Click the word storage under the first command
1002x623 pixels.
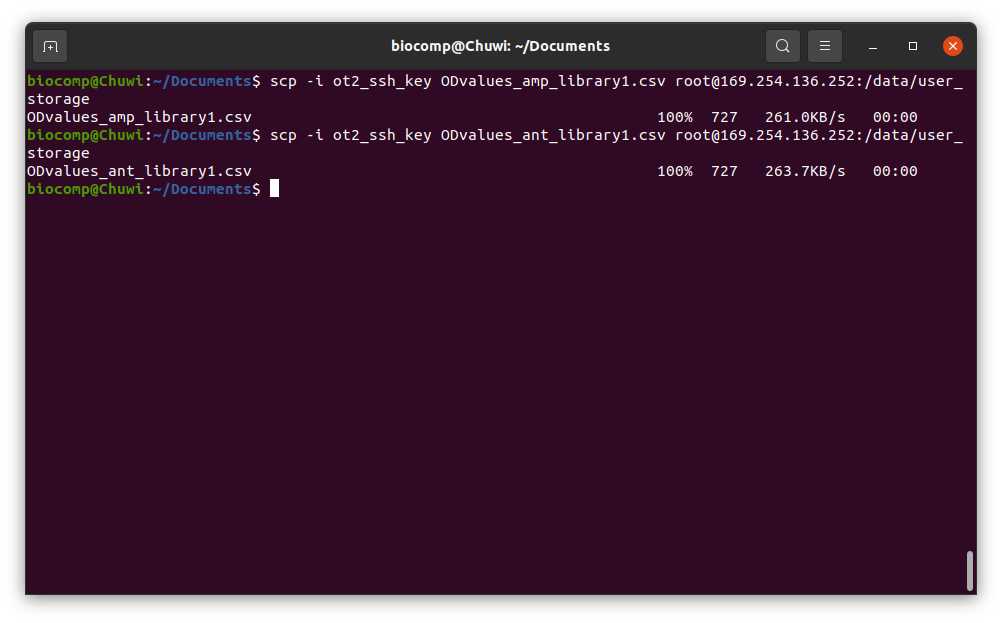[x=58, y=100]
